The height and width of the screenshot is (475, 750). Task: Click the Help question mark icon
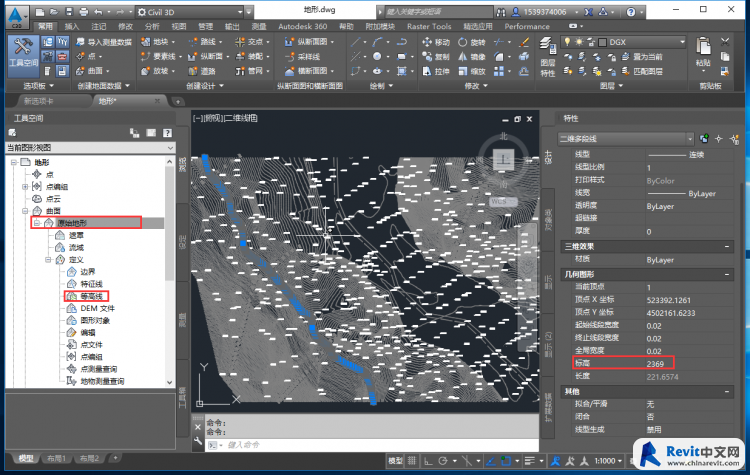pyautogui.click(x=631, y=12)
